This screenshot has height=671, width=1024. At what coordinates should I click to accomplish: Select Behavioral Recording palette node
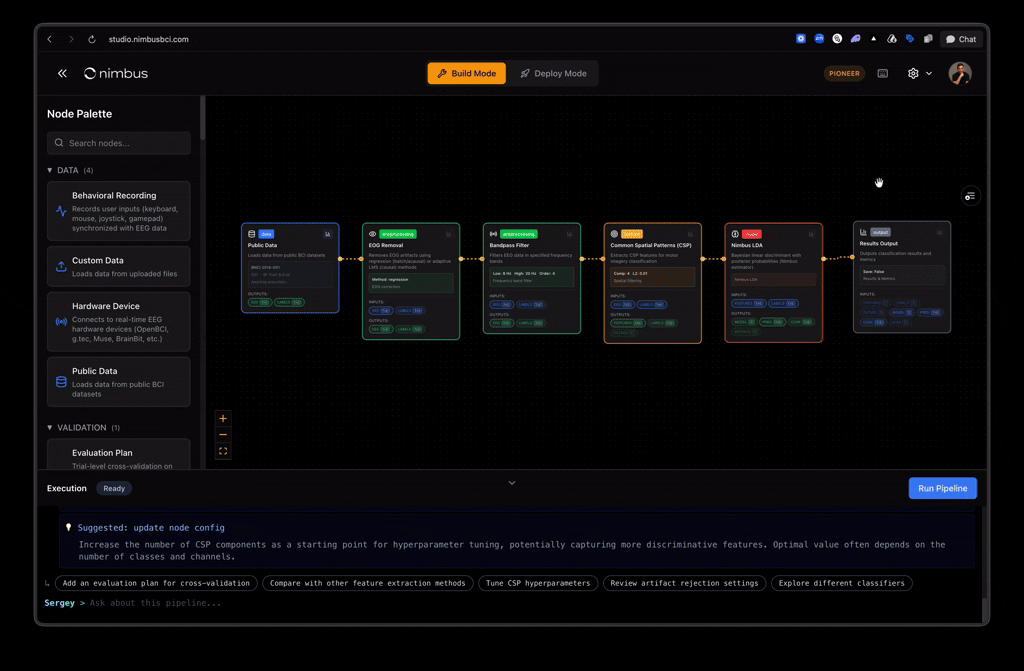click(119, 211)
